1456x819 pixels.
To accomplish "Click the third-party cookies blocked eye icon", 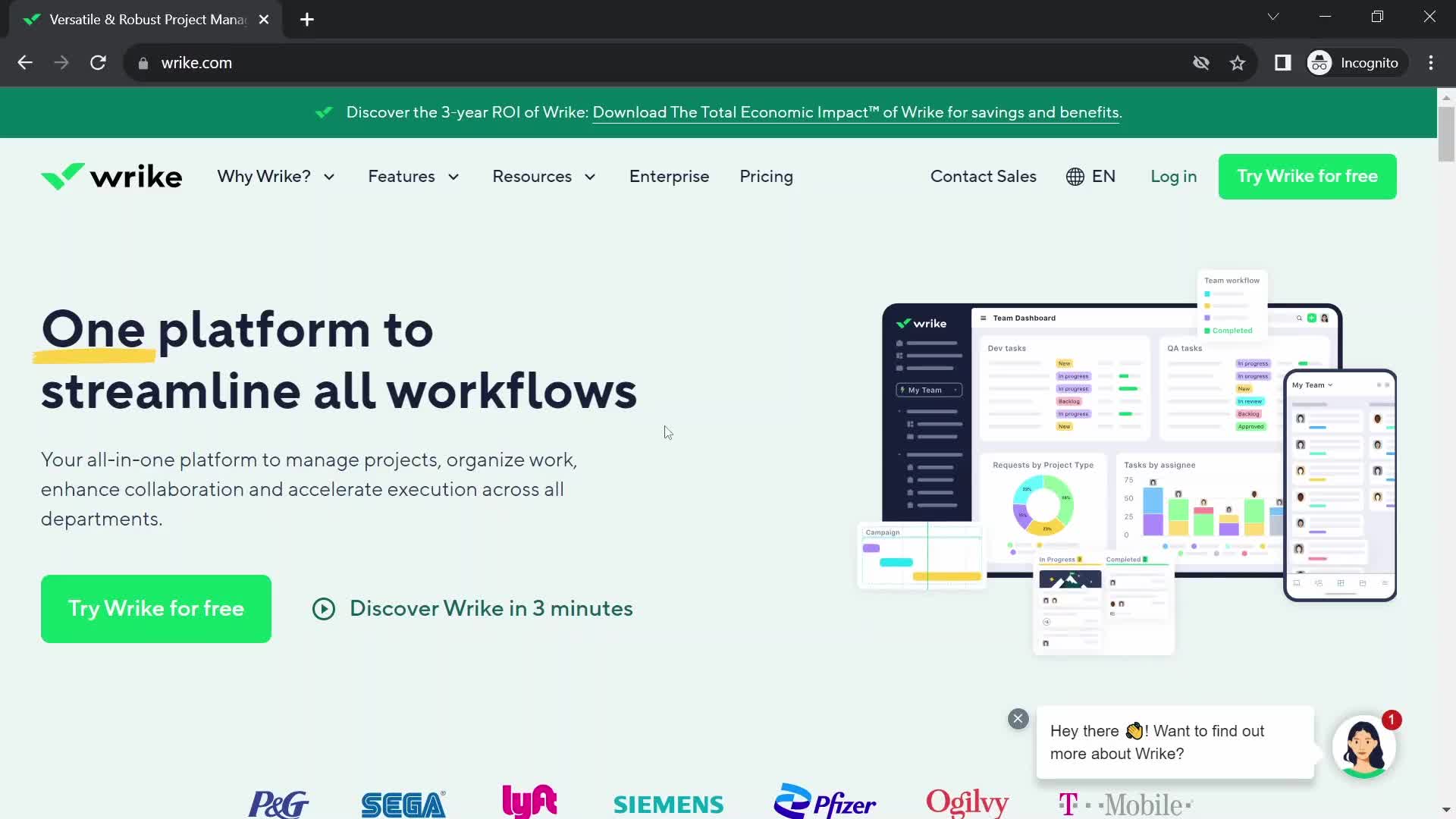I will pos(1201,63).
